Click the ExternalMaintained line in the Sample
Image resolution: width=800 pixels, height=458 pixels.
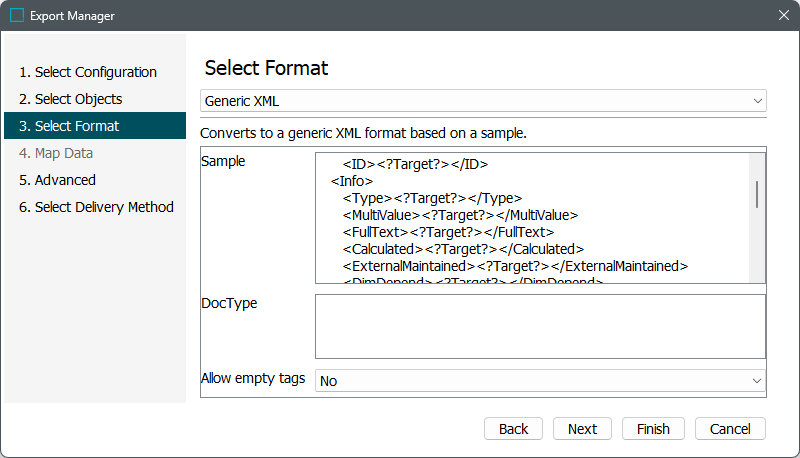point(515,266)
